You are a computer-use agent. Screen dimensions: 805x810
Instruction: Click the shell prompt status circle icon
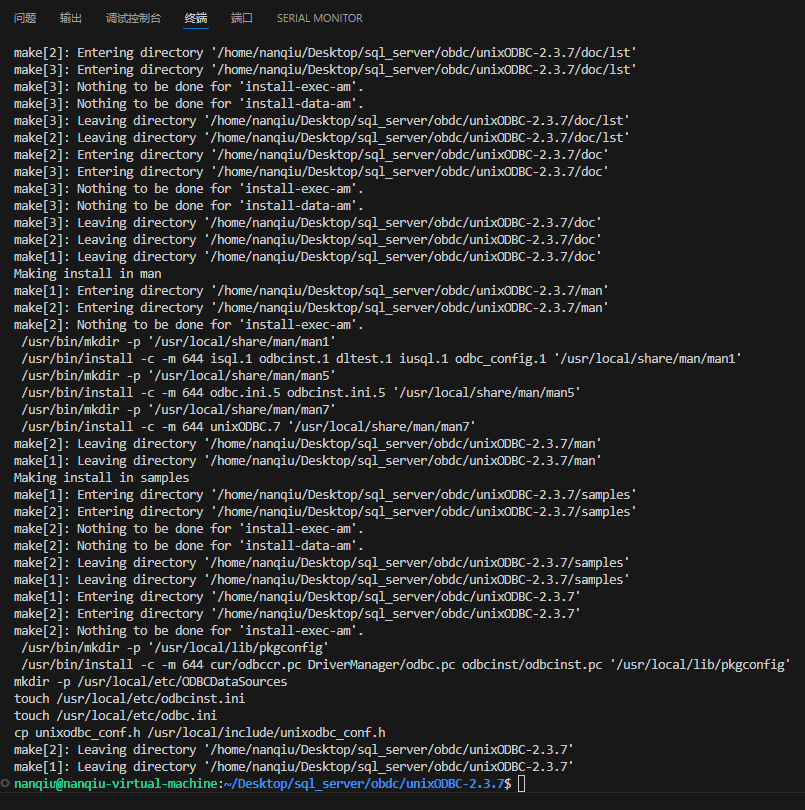tap(5, 783)
